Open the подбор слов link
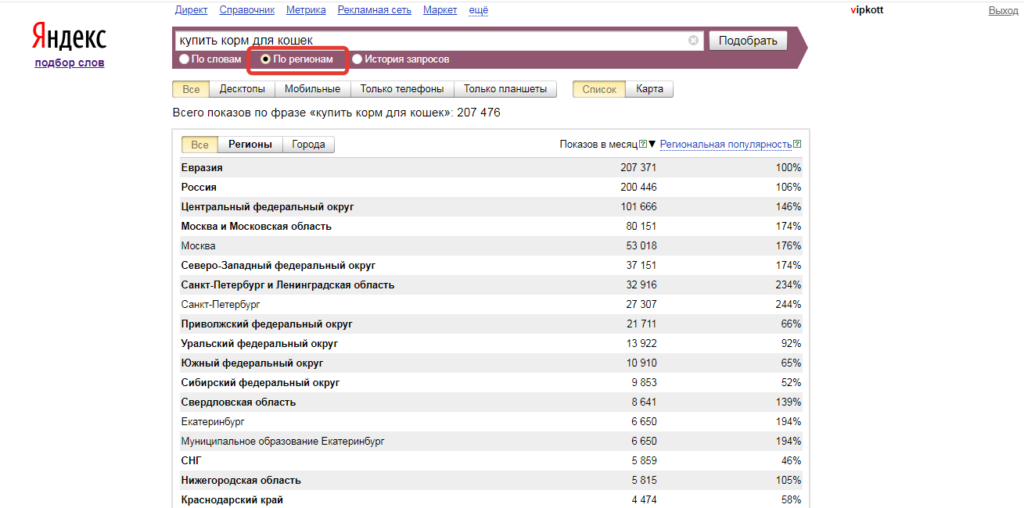Image resolution: width=1024 pixels, height=508 pixels. (69, 63)
